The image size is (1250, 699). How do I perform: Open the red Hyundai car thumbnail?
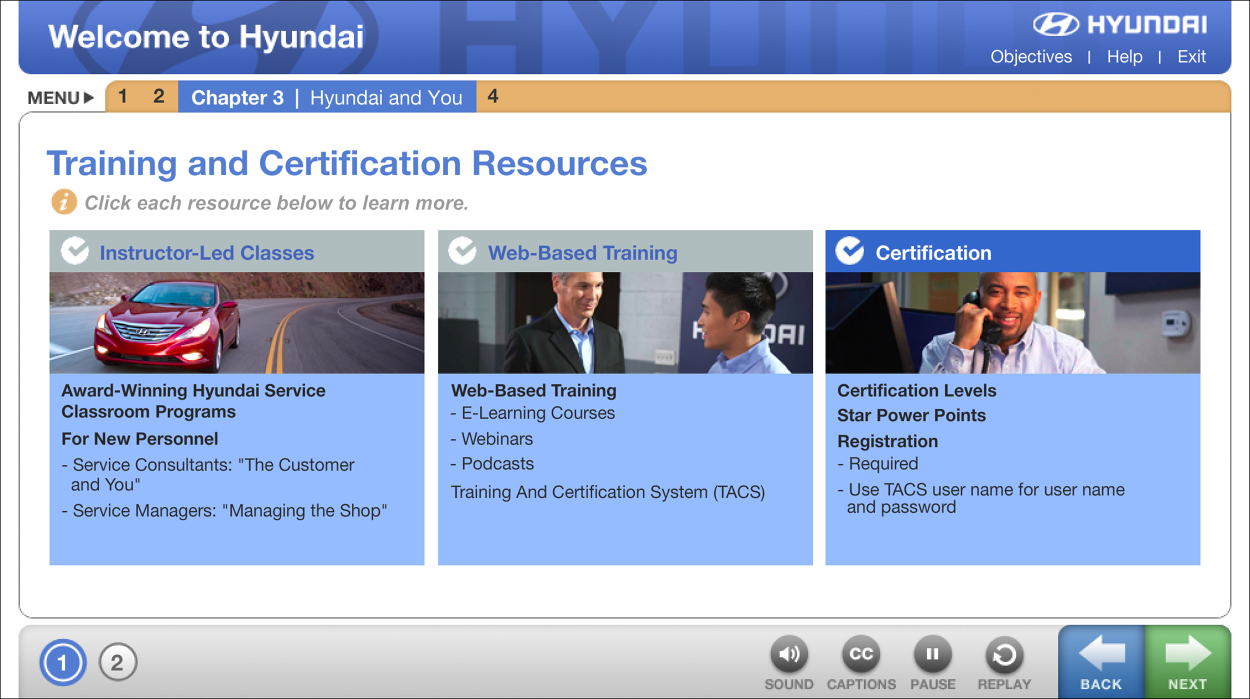[x=237, y=323]
